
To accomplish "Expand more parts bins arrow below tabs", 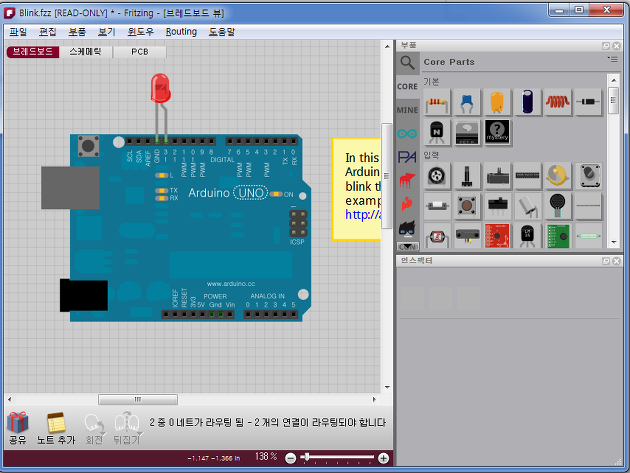I will click(x=408, y=246).
